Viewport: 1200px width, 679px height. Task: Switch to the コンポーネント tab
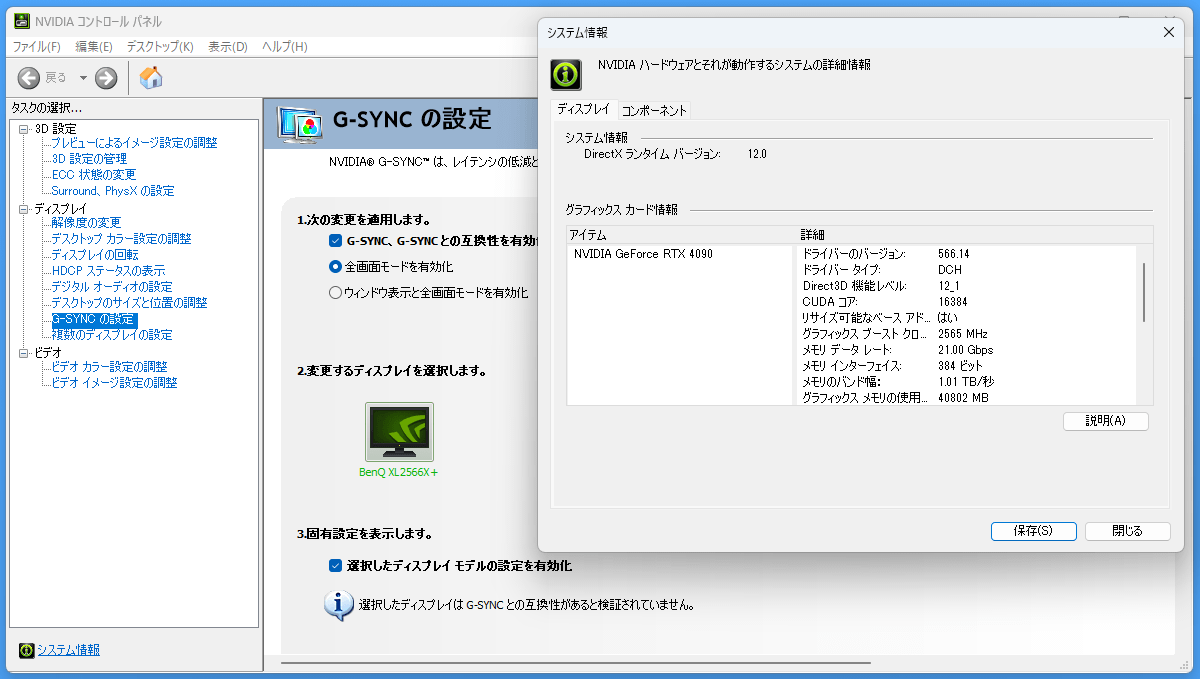pyautogui.click(x=654, y=110)
